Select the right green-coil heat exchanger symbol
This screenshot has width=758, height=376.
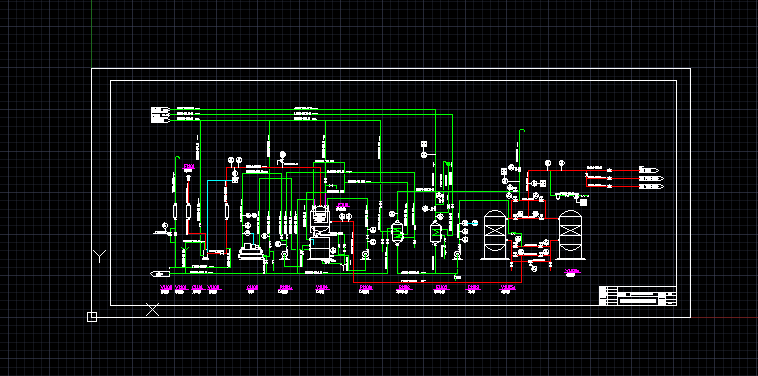436,232
